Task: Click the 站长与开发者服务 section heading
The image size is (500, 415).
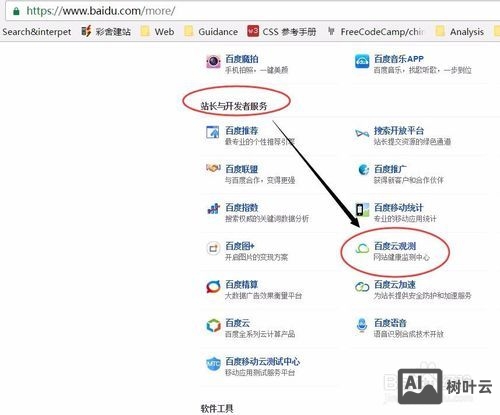Action: click(234, 106)
